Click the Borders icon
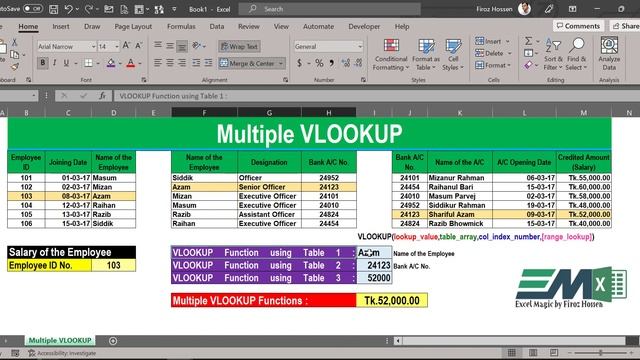The width and height of the screenshot is (640, 360). [88, 63]
